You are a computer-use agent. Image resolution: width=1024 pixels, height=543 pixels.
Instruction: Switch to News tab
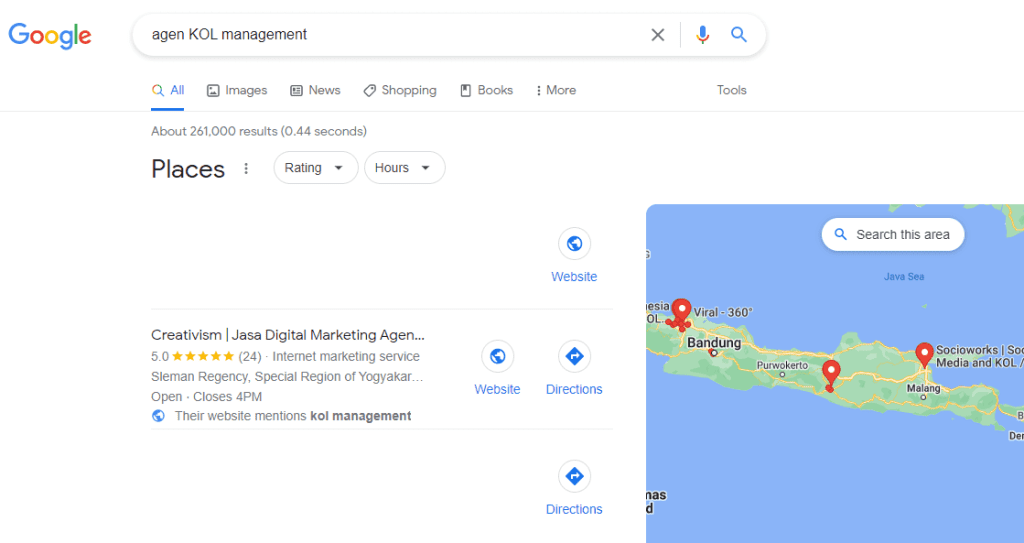[315, 90]
